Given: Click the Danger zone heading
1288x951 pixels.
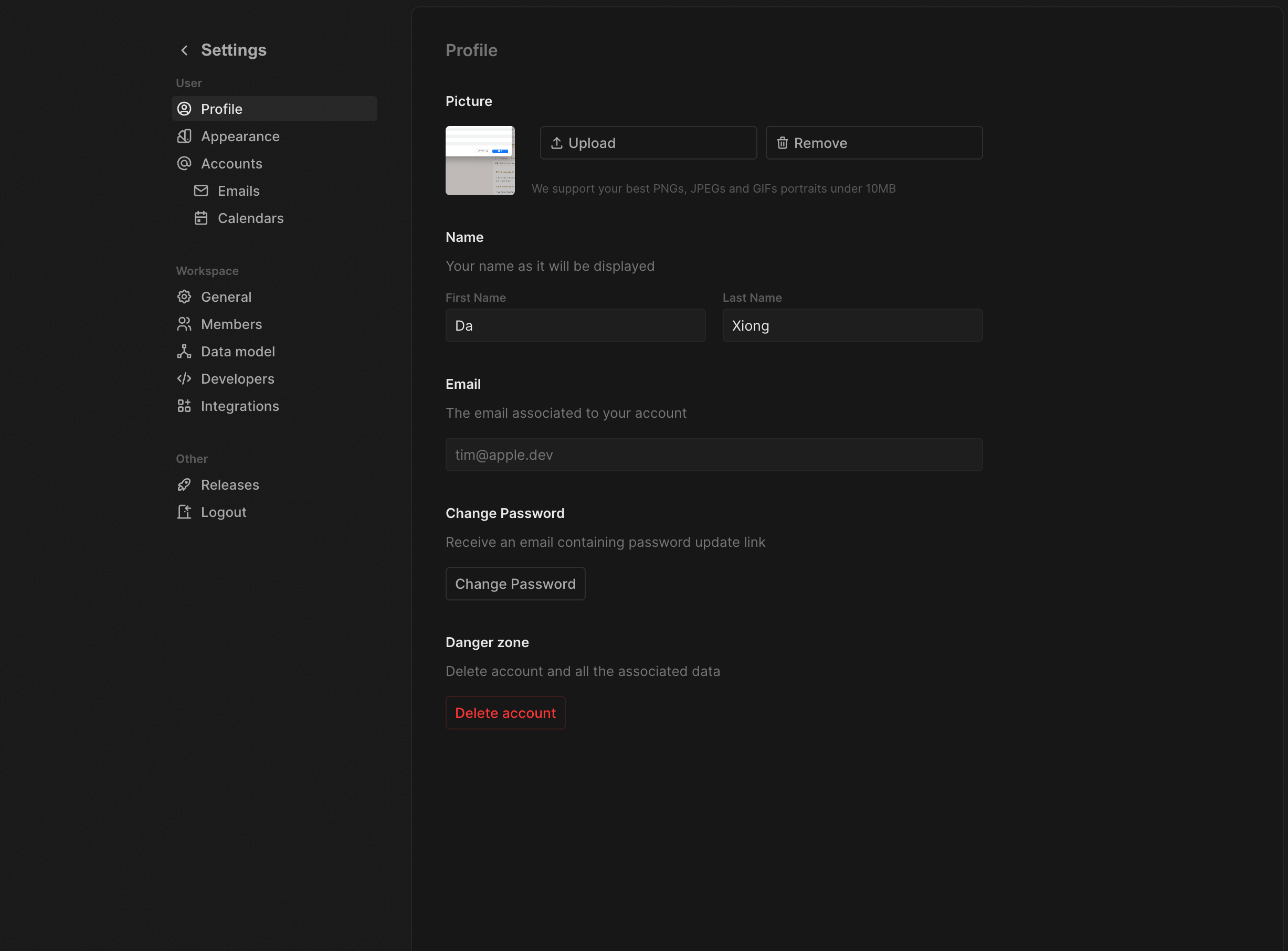Looking at the screenshot, I should coord(487,642).
